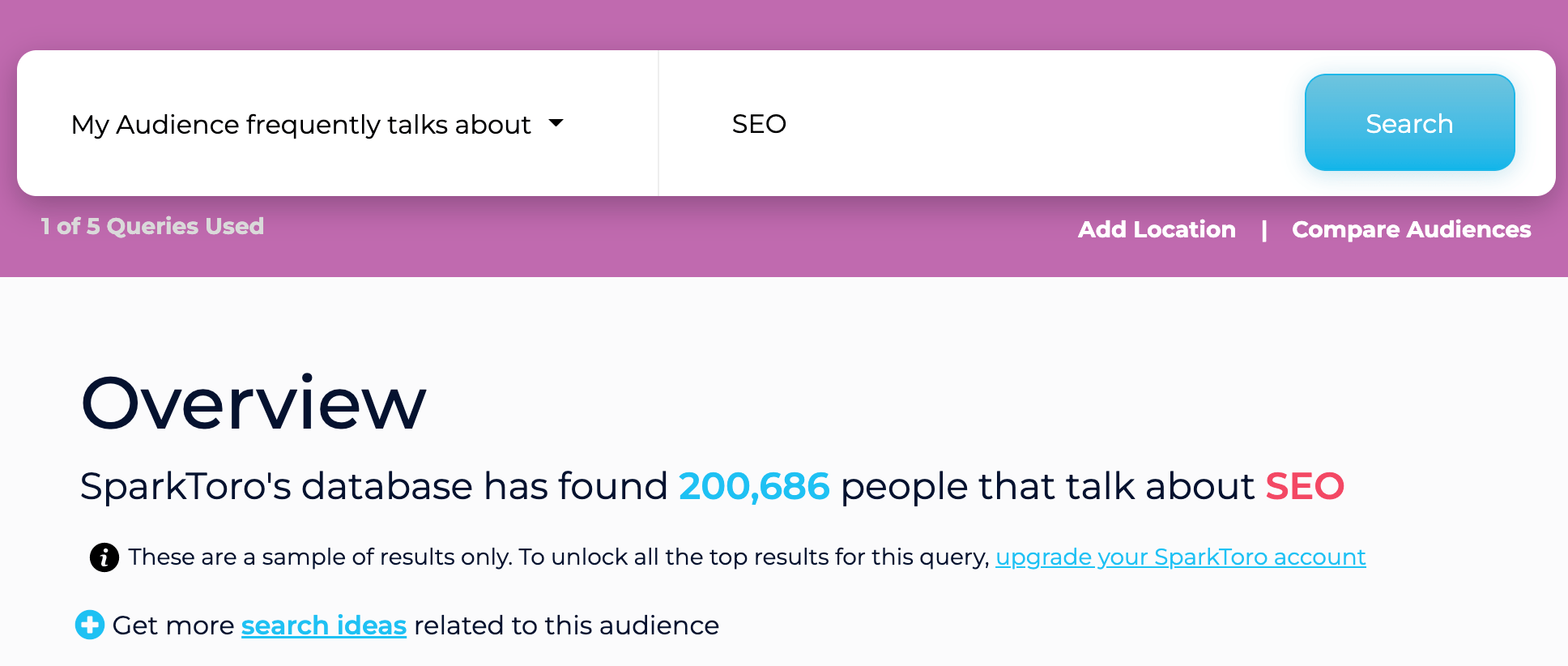Click the "These are a sample of results" notice
Image resolution: width=1568 pixels, height=666 pixels.
pyautogui.click(x=559, y=557)
